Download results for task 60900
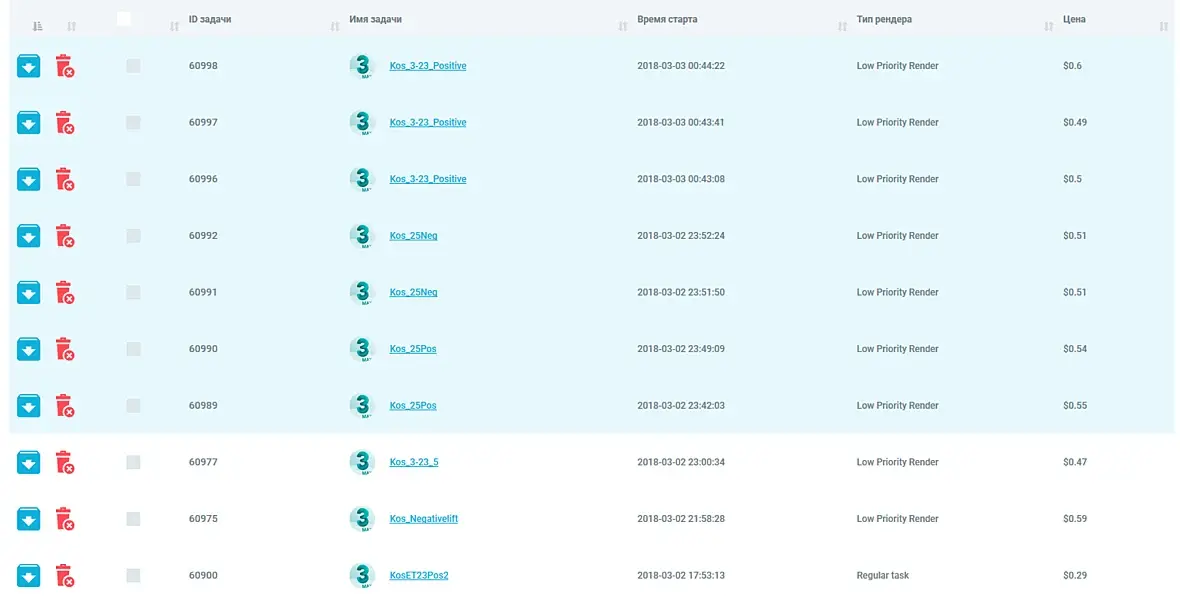The height and width of the screenshot is (605, 1180). coord(28,575)
